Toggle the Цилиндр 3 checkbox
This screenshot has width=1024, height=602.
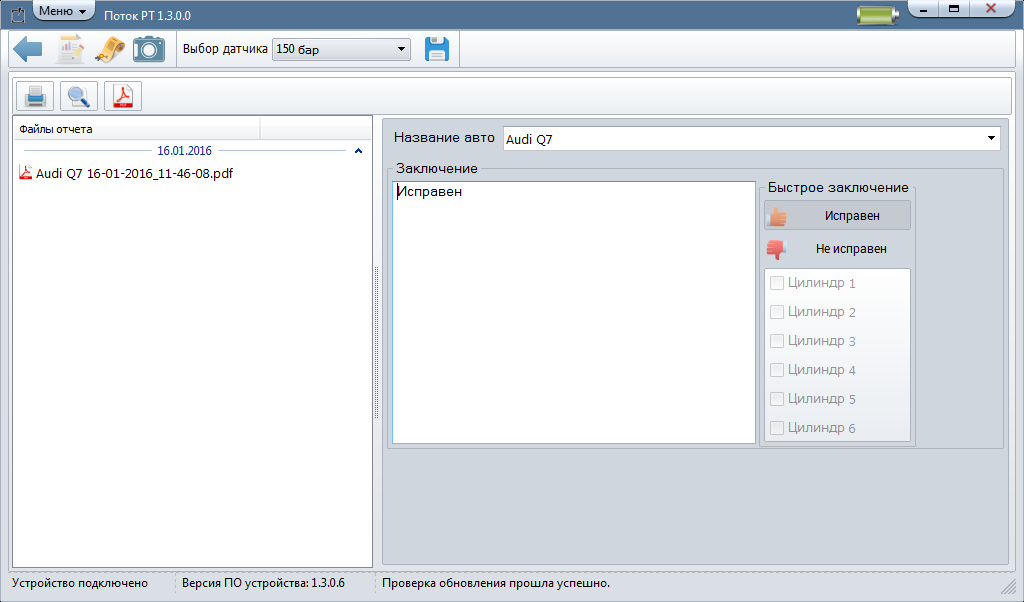(x=777, y=341)
